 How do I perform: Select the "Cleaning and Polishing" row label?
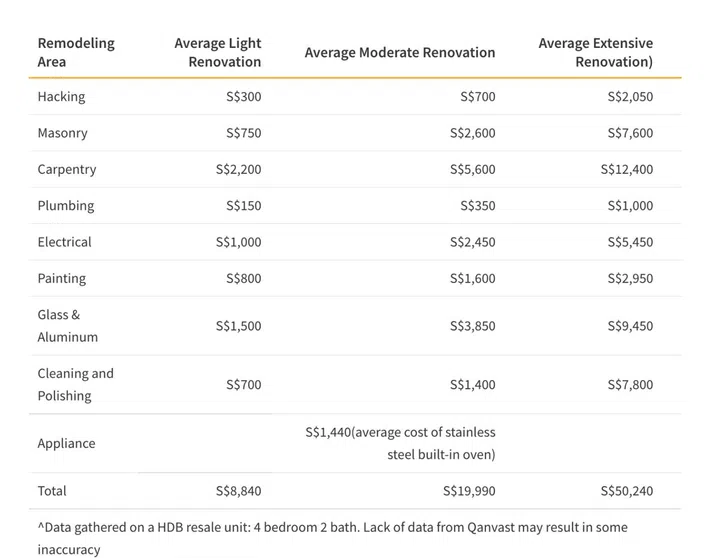[x=76, y=385]
